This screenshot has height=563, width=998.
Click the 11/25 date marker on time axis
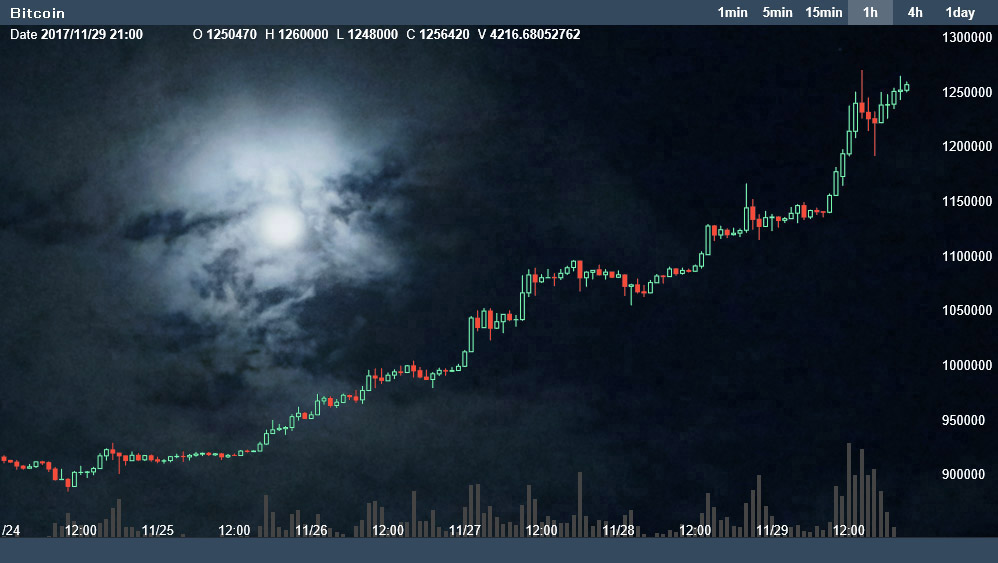coord(158,530)
